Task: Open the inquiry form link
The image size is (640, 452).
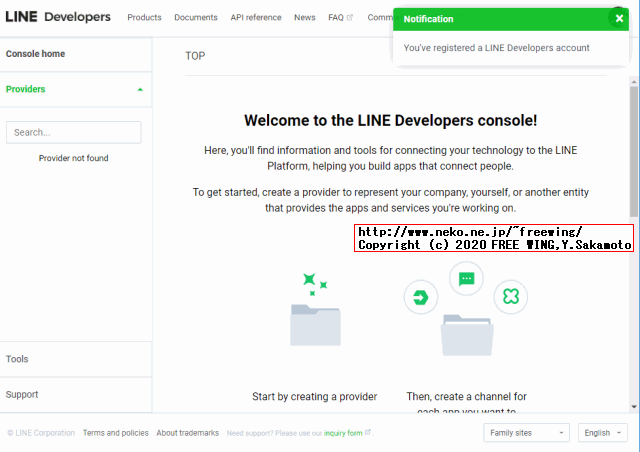Action: click(343, 433)
